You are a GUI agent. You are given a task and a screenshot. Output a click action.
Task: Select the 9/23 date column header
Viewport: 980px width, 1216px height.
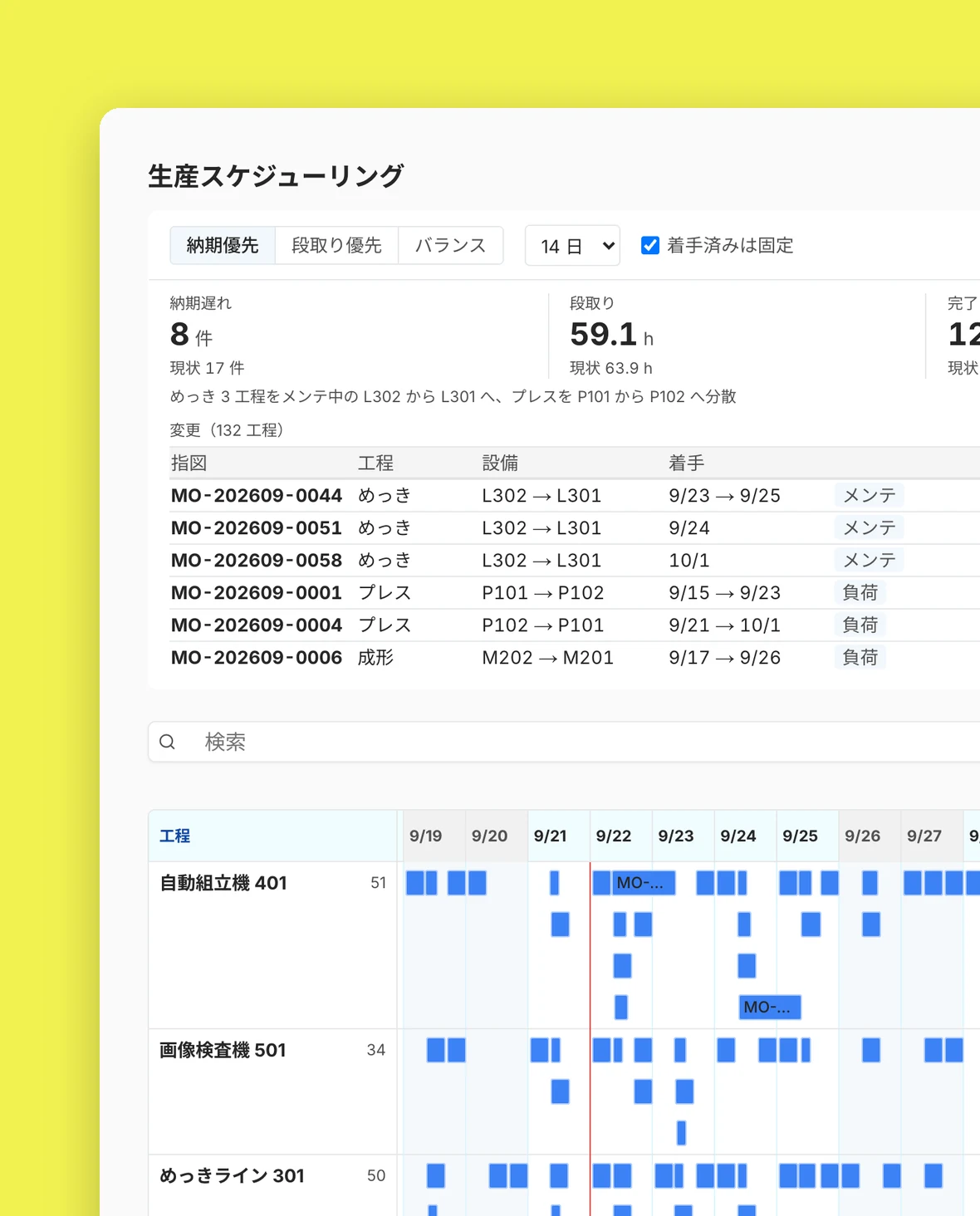tap(683, 836)
